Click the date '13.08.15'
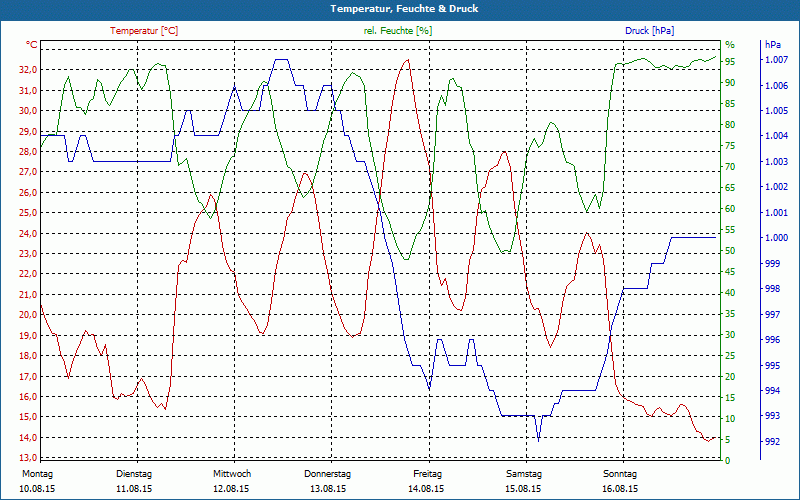The image size is (800, 500). (328, 489)
